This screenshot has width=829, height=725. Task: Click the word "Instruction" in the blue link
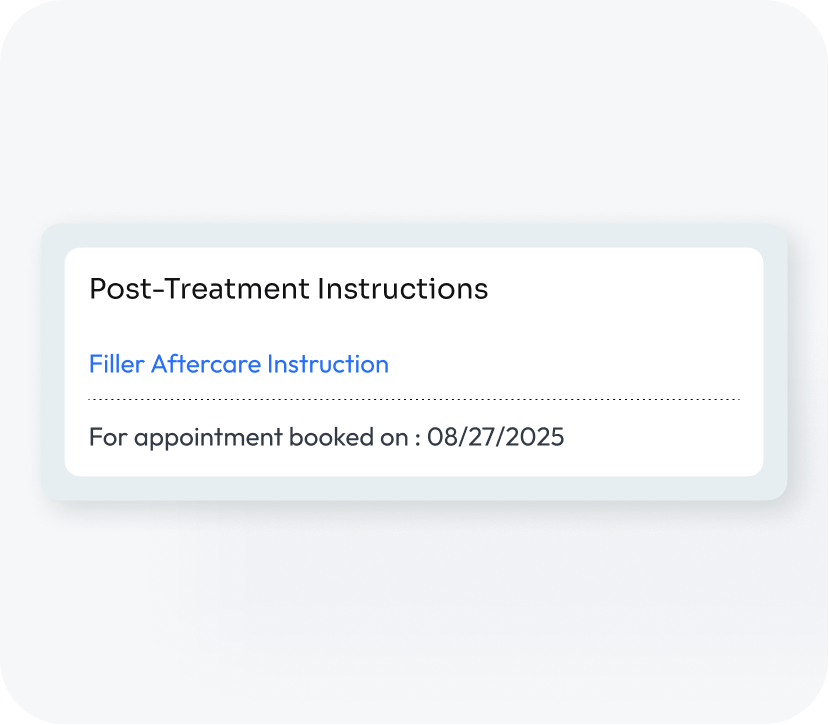coord(328,364)
